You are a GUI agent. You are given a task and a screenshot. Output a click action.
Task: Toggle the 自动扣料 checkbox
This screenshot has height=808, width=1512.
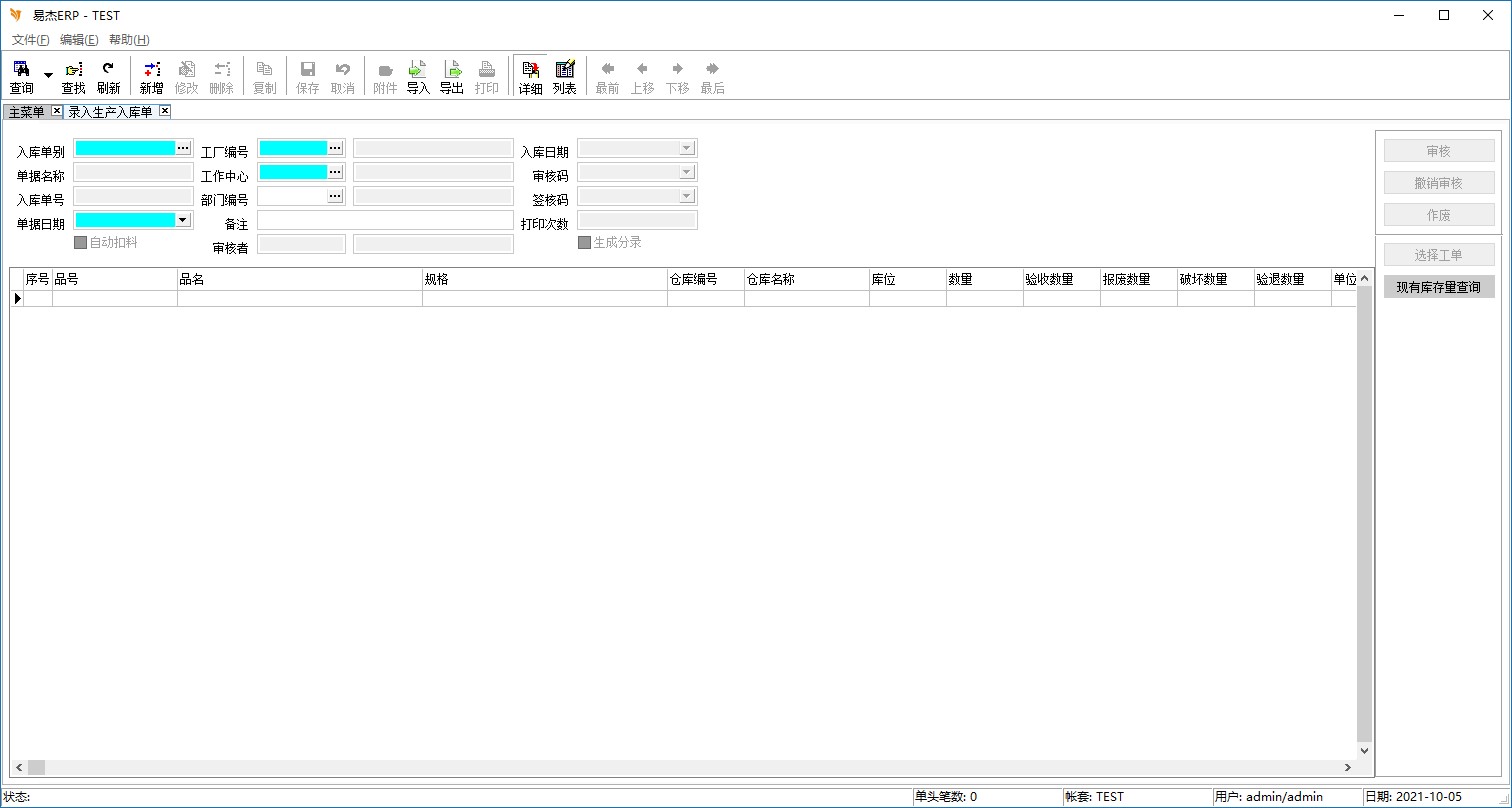81,242
